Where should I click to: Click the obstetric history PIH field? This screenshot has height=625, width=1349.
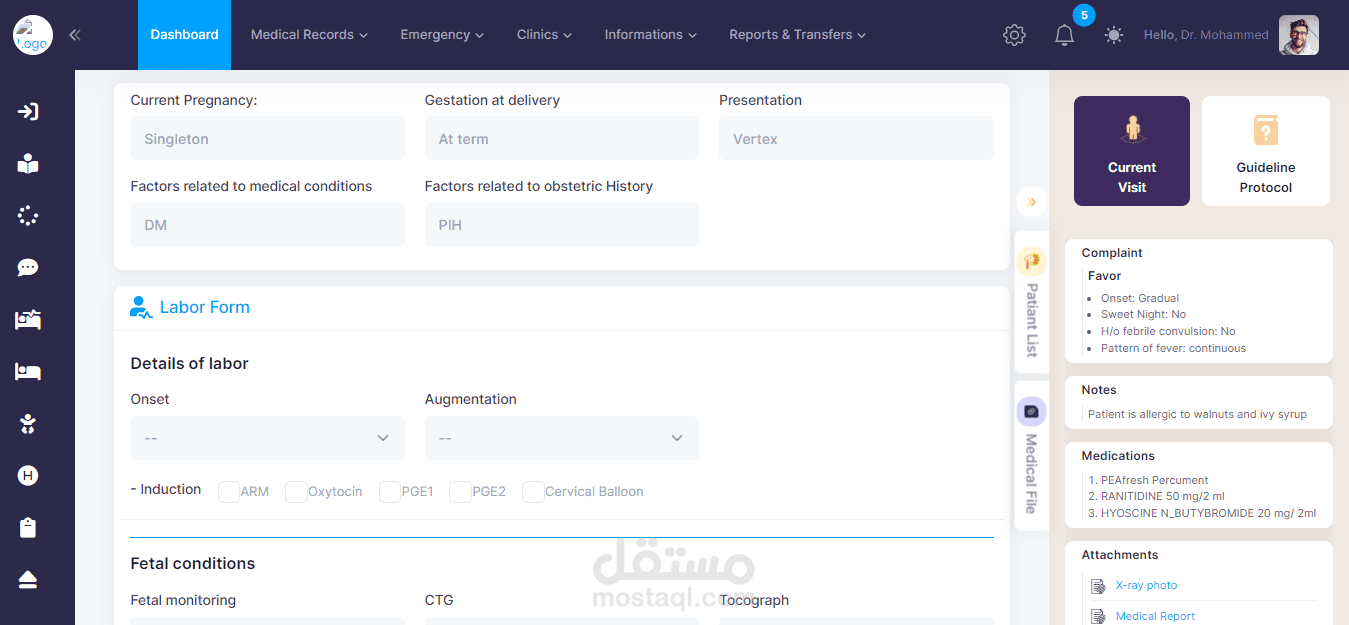pyautogui.click(x=561, y=225)
